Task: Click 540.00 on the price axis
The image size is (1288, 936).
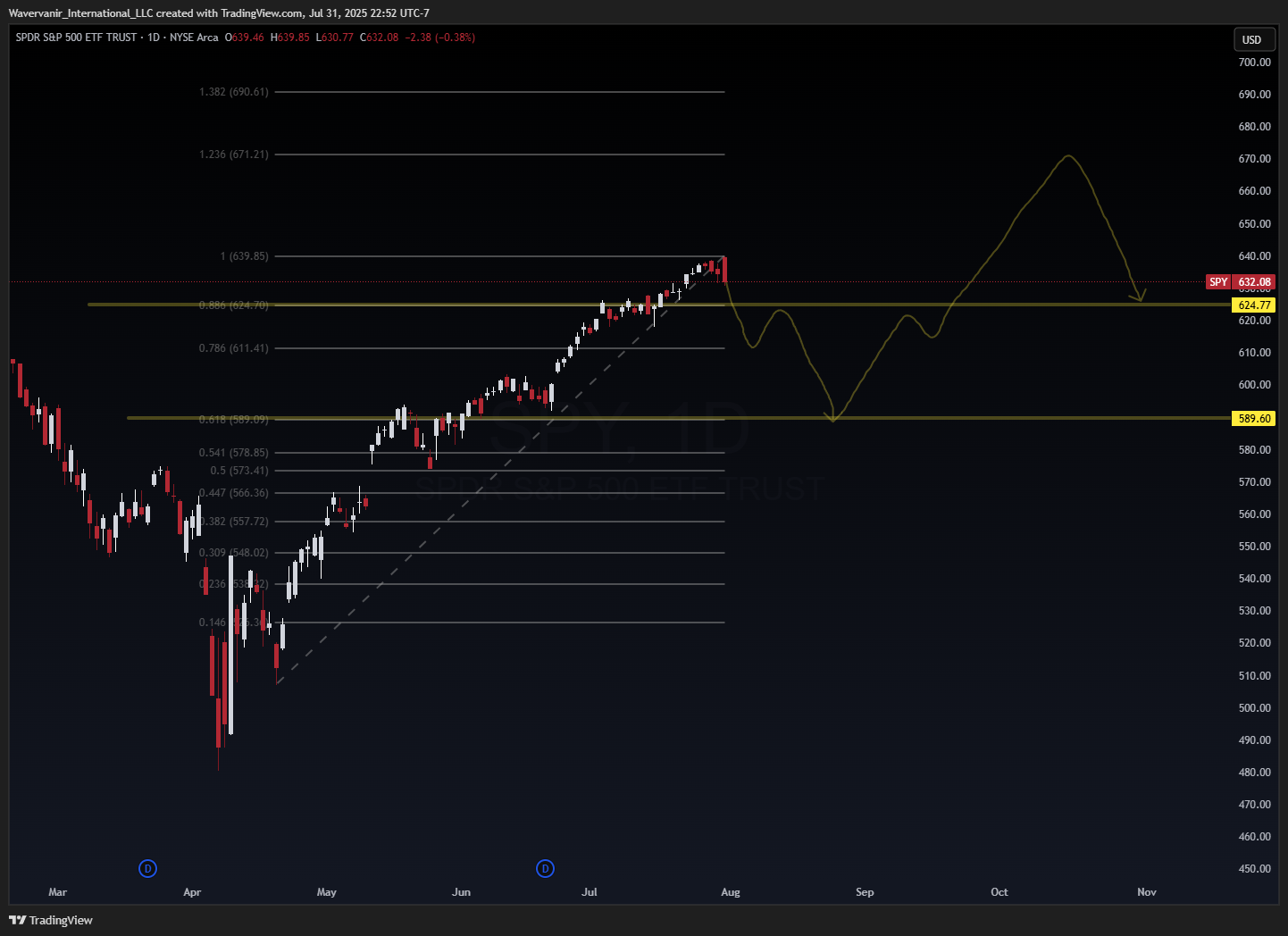Action: click(1254, 579)
